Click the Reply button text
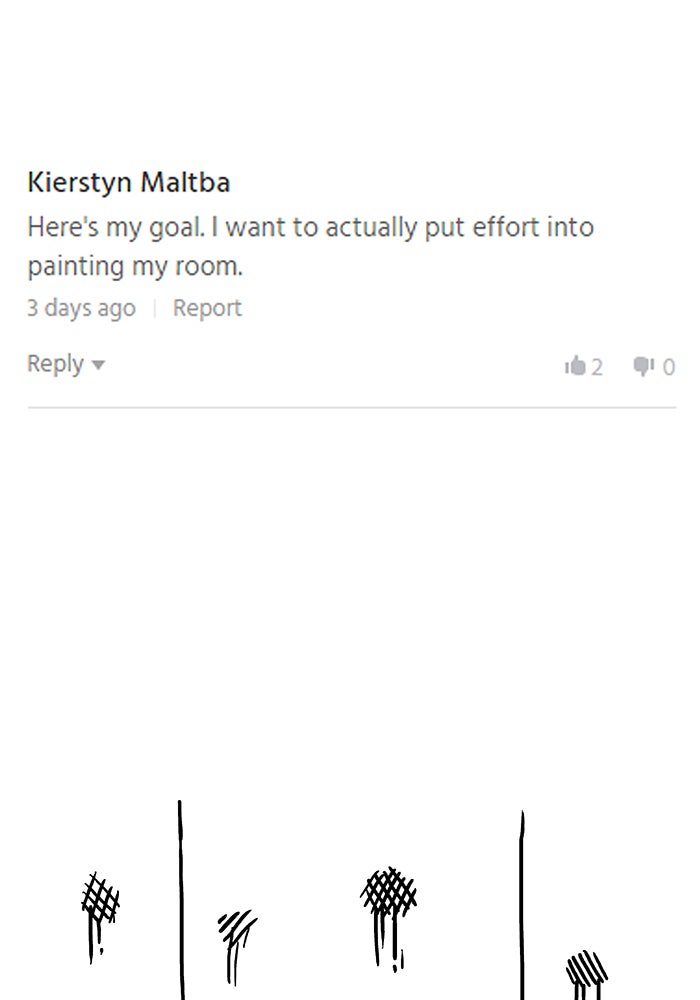700x1000 pixels. click(x=55, y=364)
